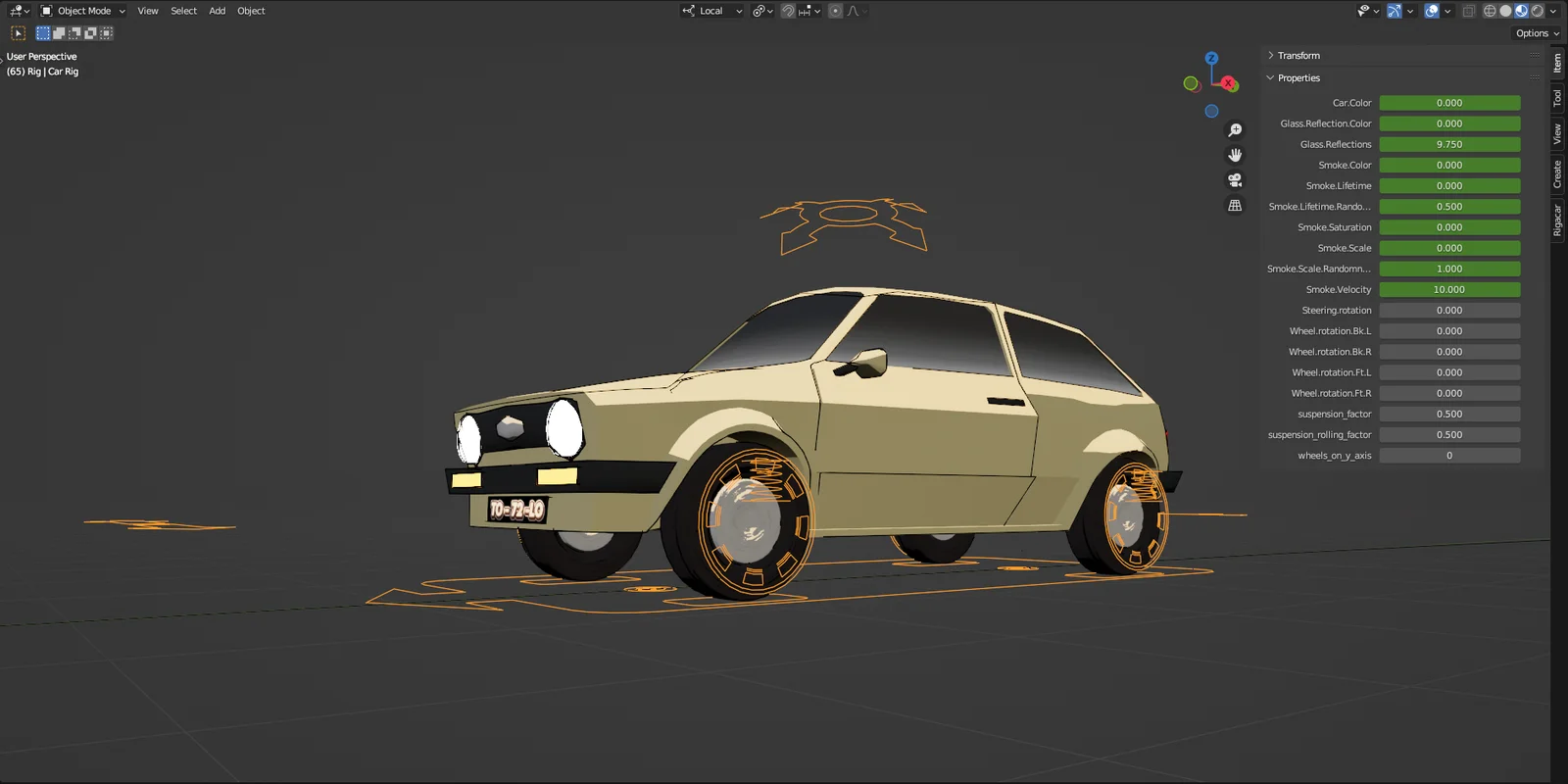Click the Smoke.Saturation value field
This screenshot has width=1568, height=784.
pos(1449,227)
